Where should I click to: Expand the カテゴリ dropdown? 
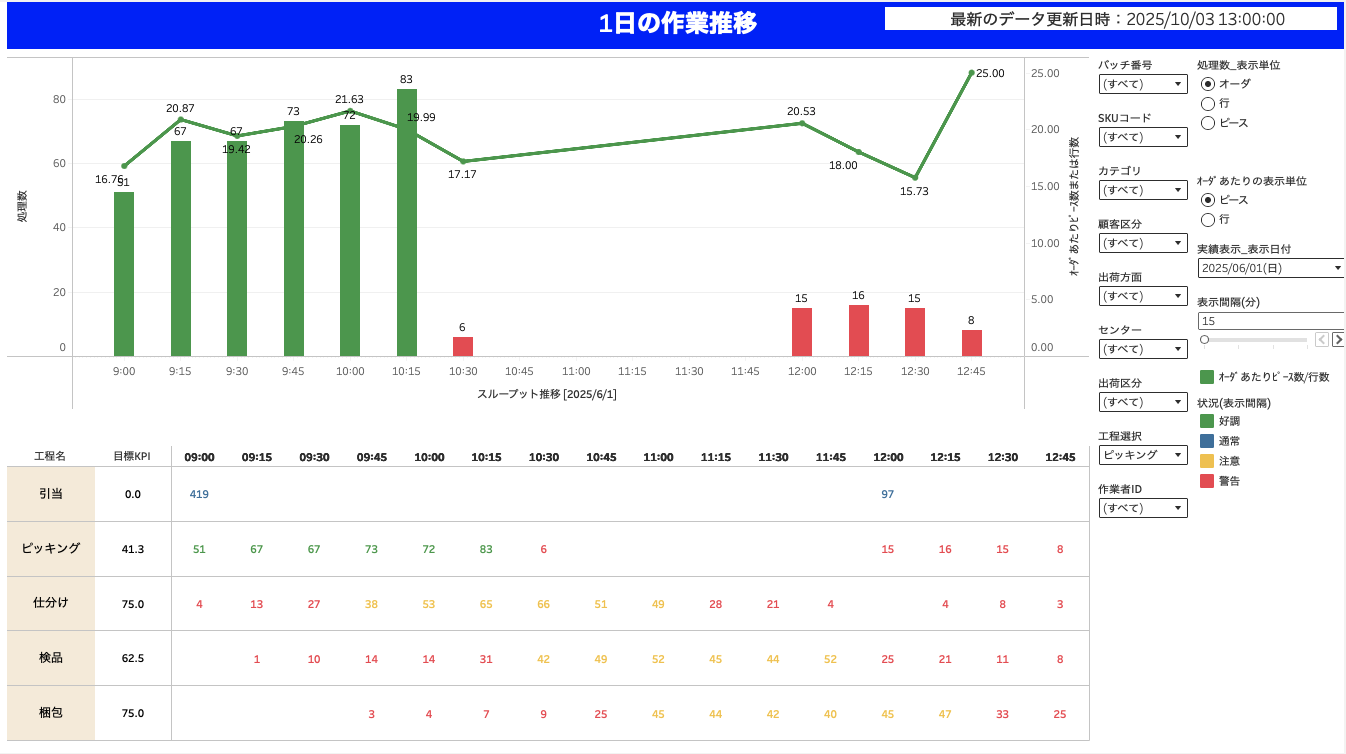click(1143, 190)
